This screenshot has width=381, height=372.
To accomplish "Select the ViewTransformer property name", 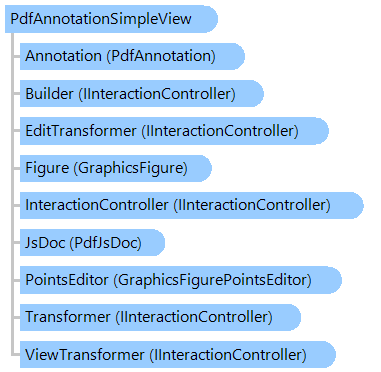I will coord(85,354).
